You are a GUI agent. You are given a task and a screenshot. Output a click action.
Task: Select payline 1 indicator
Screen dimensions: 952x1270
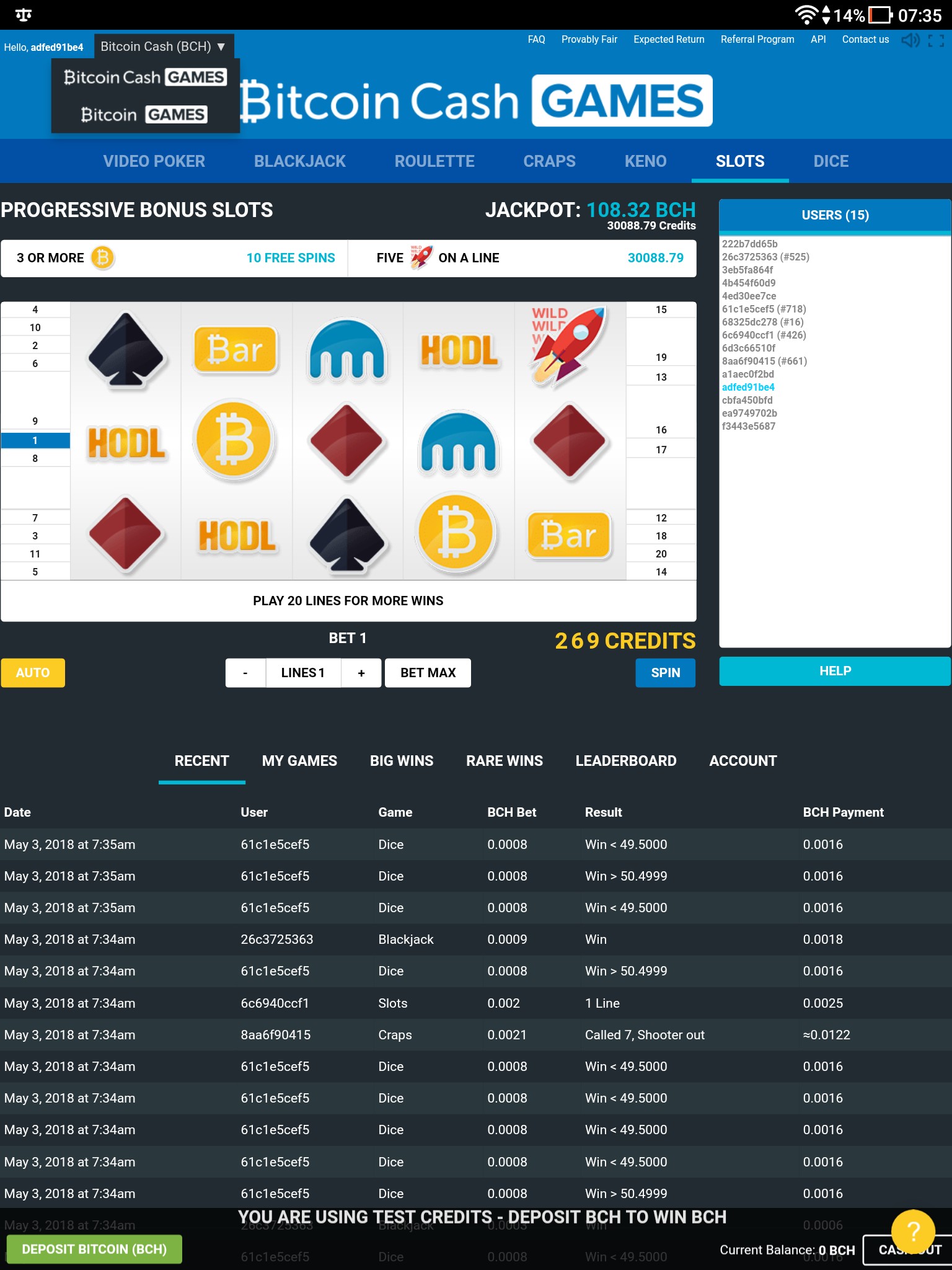[35, 440]
